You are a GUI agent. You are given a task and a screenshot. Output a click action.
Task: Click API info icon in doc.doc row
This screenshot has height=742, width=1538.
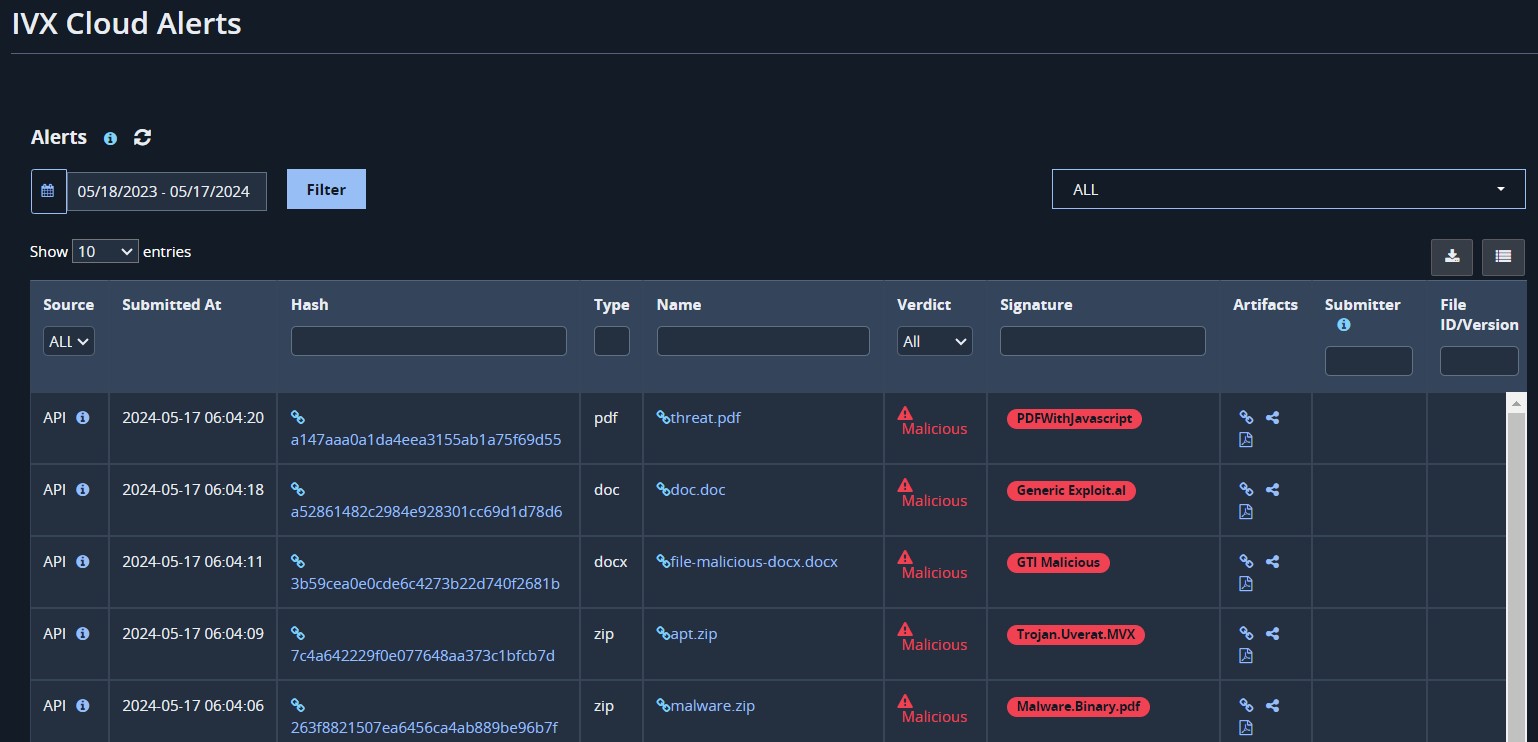[x=83, y=490]
